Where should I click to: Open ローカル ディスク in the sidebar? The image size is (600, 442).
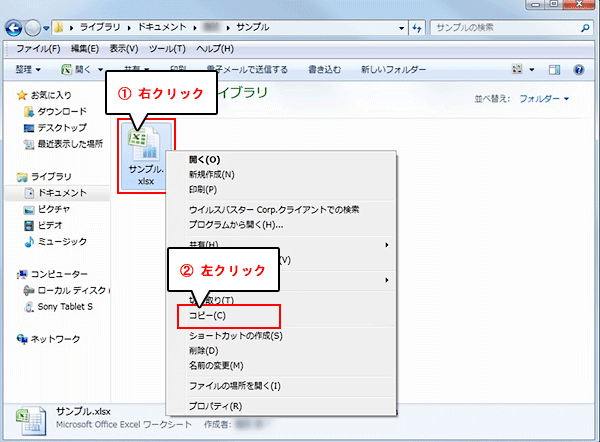[x=72, y=290]
